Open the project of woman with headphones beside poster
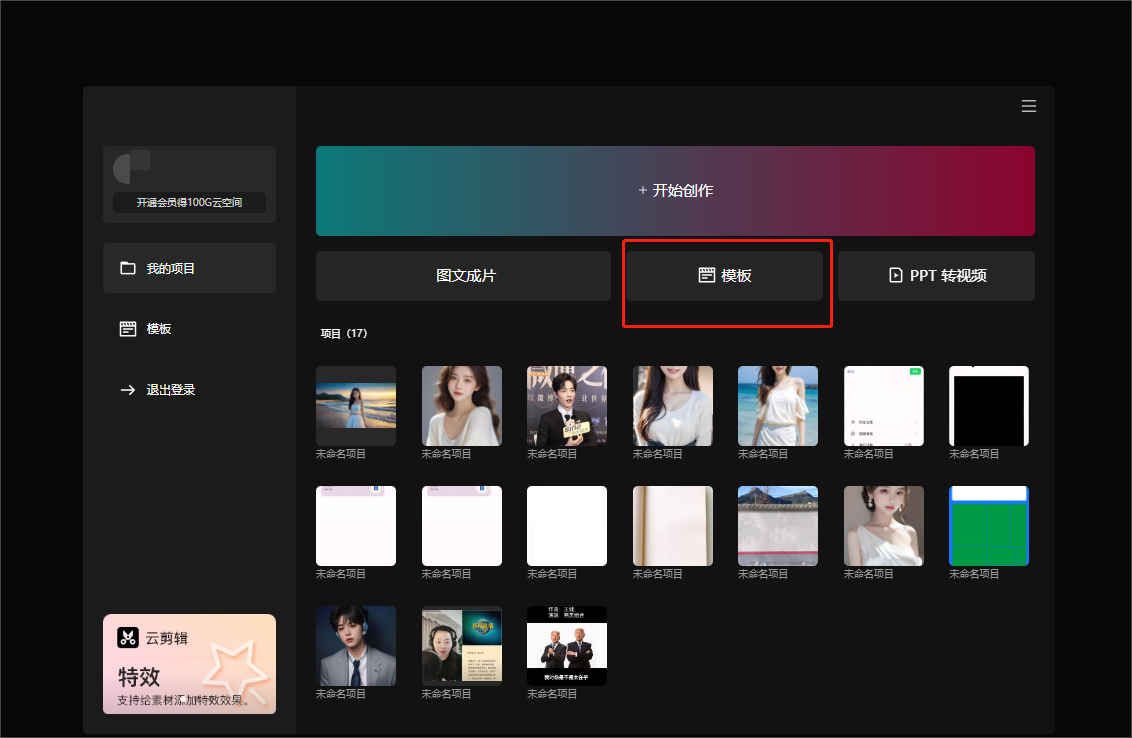 [462, 646]
